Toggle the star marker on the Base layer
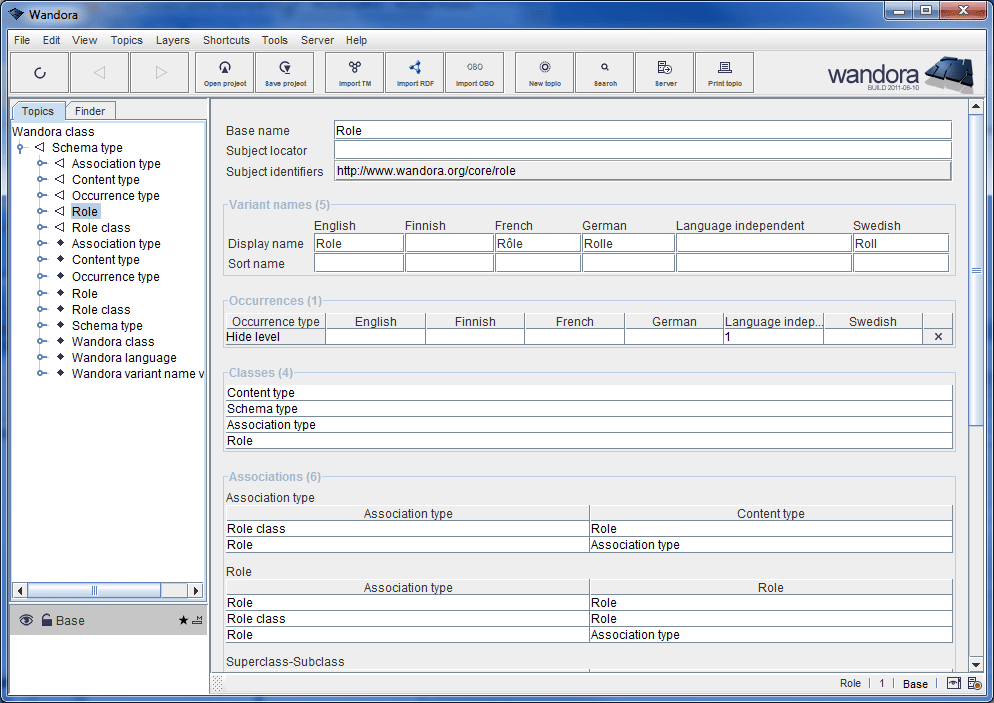Image resolution: width=994 pixels, height=703 pixels. pyautogui.click(x=183, y=620)
